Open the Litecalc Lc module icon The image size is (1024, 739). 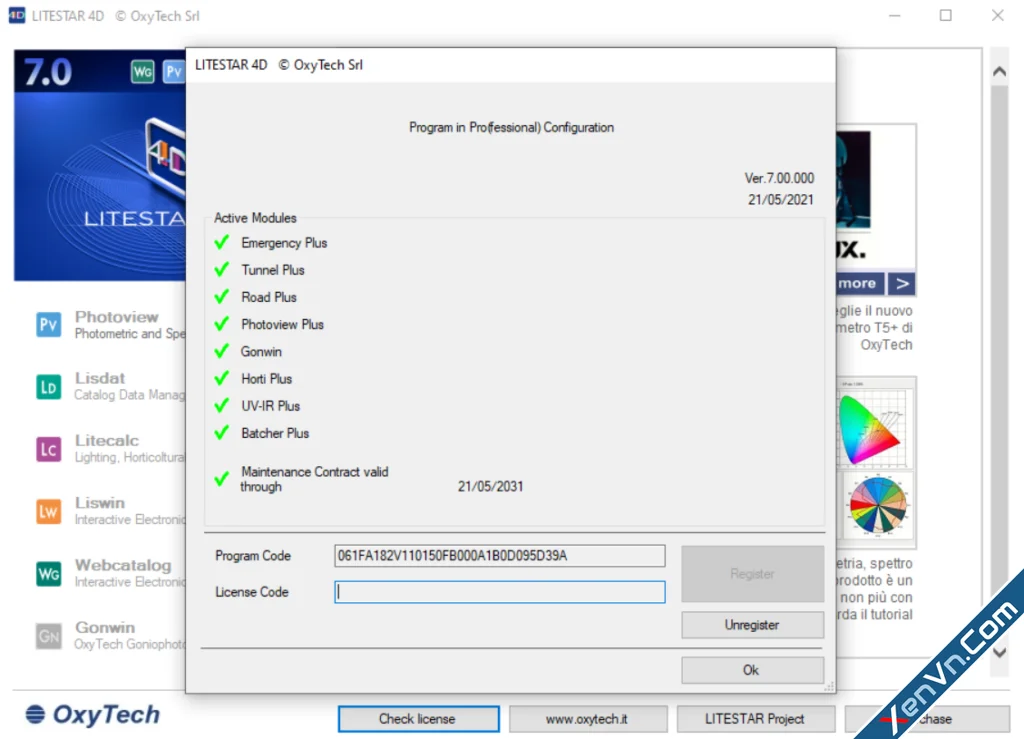[x=48, y=449]
